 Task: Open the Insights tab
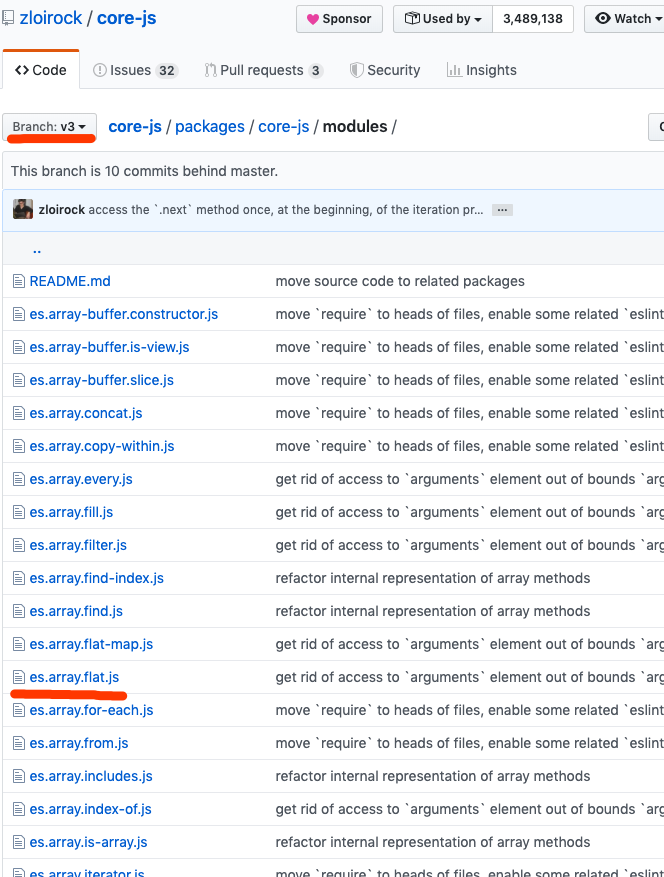[482, 70]
